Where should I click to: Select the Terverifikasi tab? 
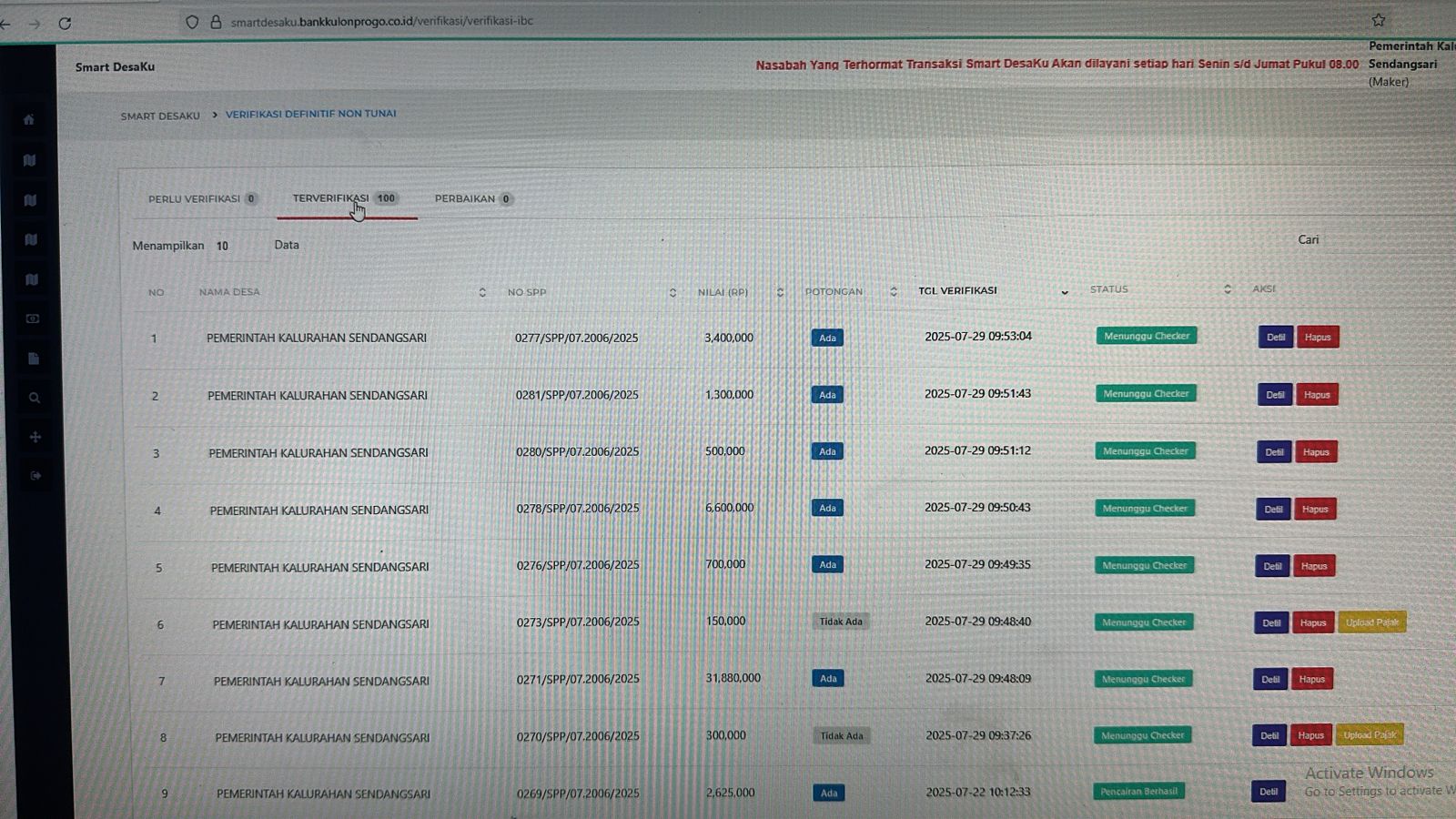[346, 198]
